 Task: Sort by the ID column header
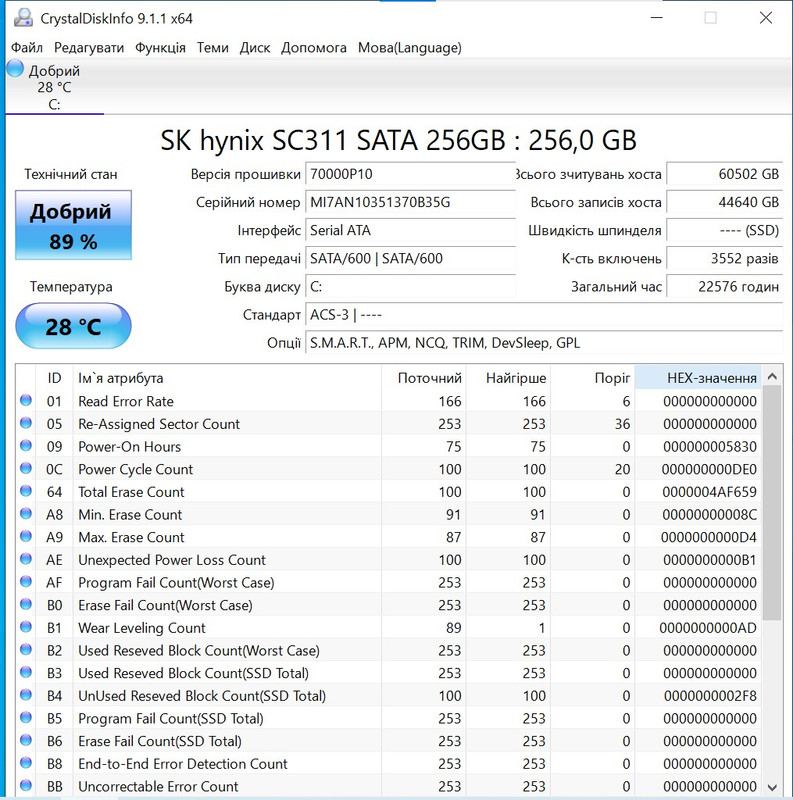pos(54,378)
